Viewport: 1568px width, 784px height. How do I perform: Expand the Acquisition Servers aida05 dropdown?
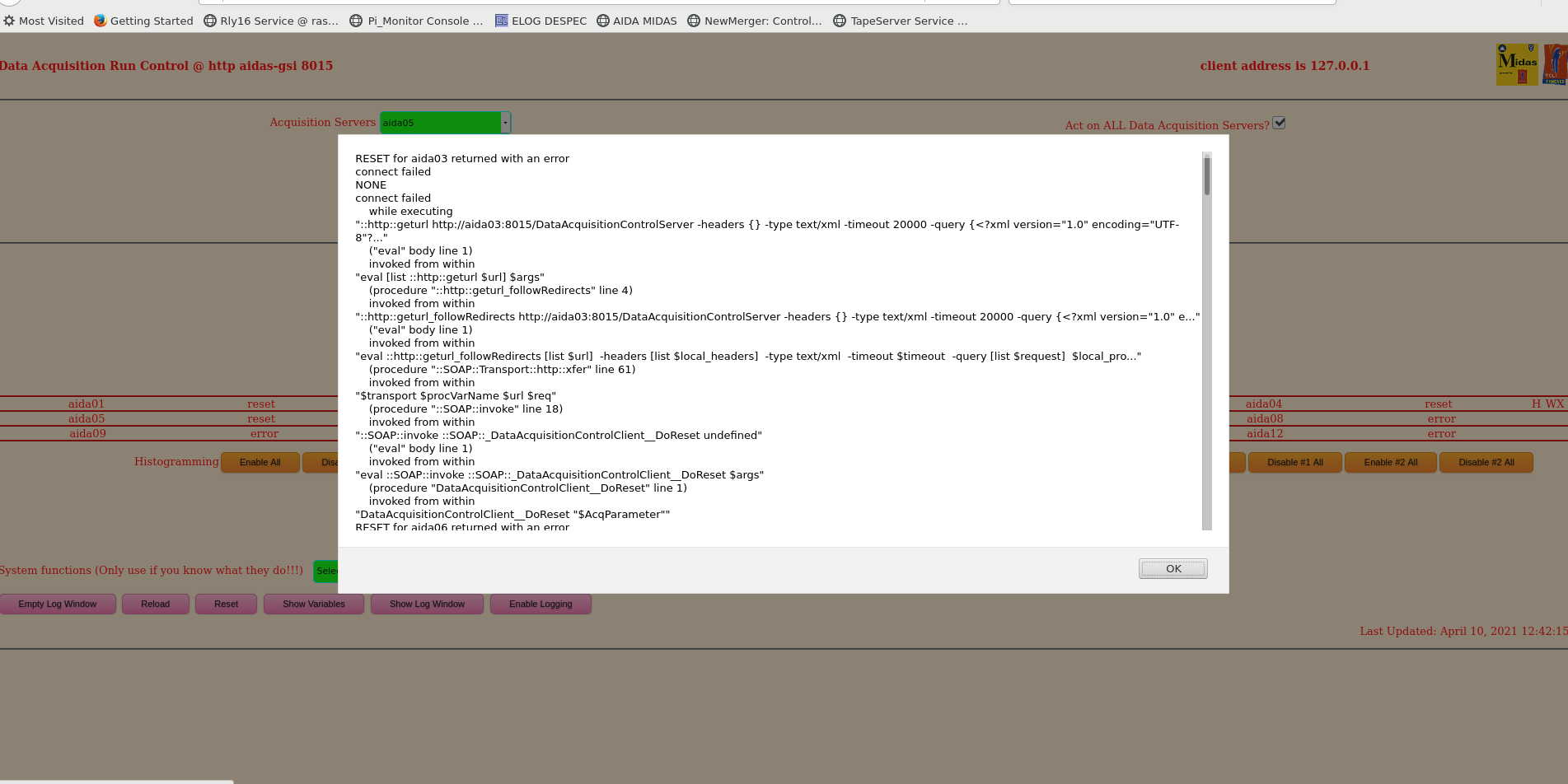(445, 123)
